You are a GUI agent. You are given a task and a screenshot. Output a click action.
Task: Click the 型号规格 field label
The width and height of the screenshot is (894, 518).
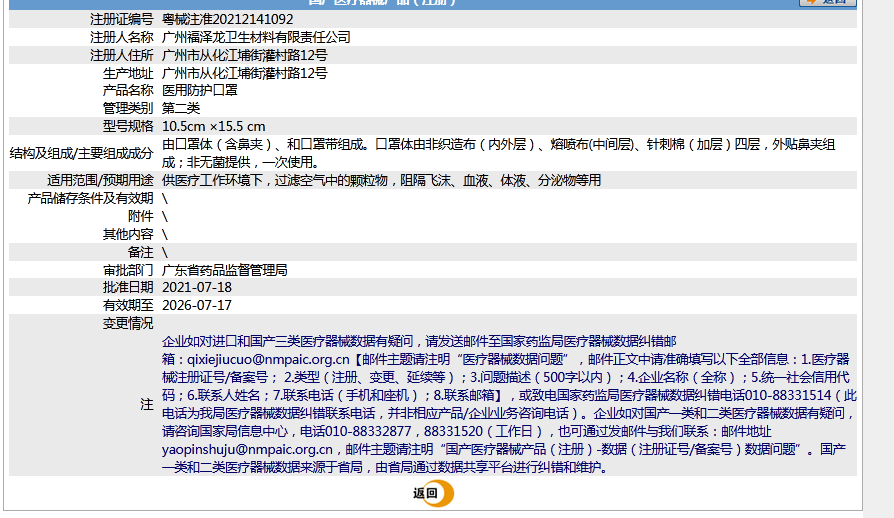(128, 126)
